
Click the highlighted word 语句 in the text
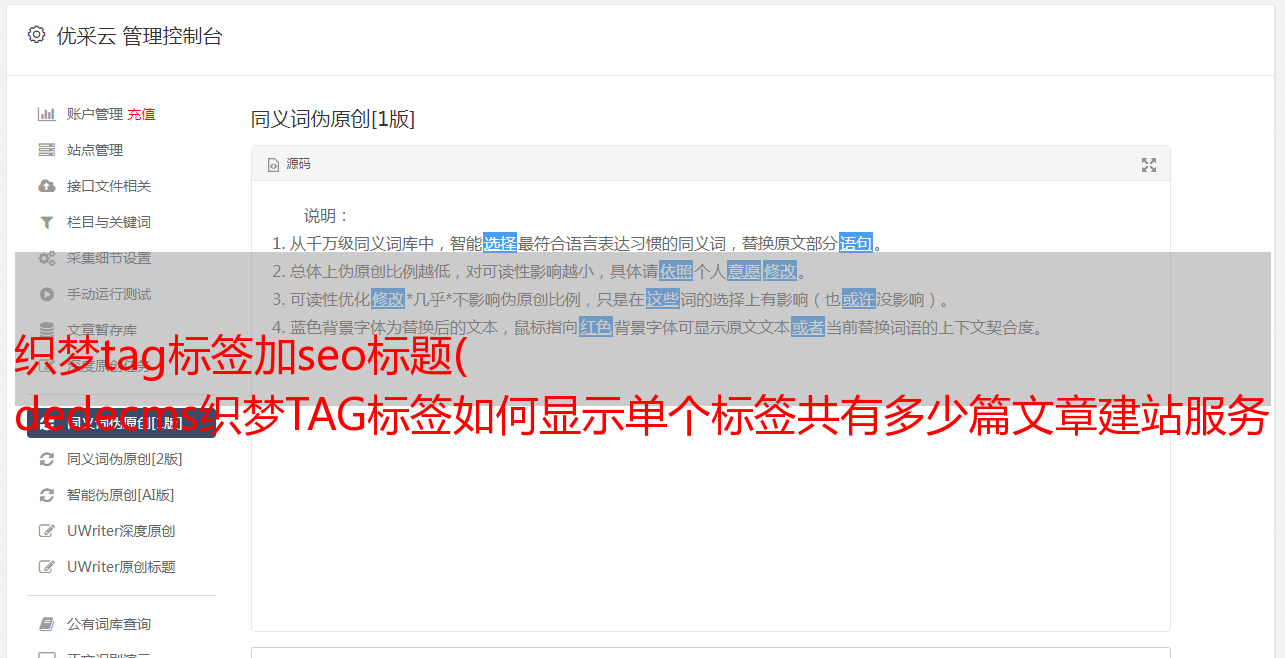click(856, 243)
